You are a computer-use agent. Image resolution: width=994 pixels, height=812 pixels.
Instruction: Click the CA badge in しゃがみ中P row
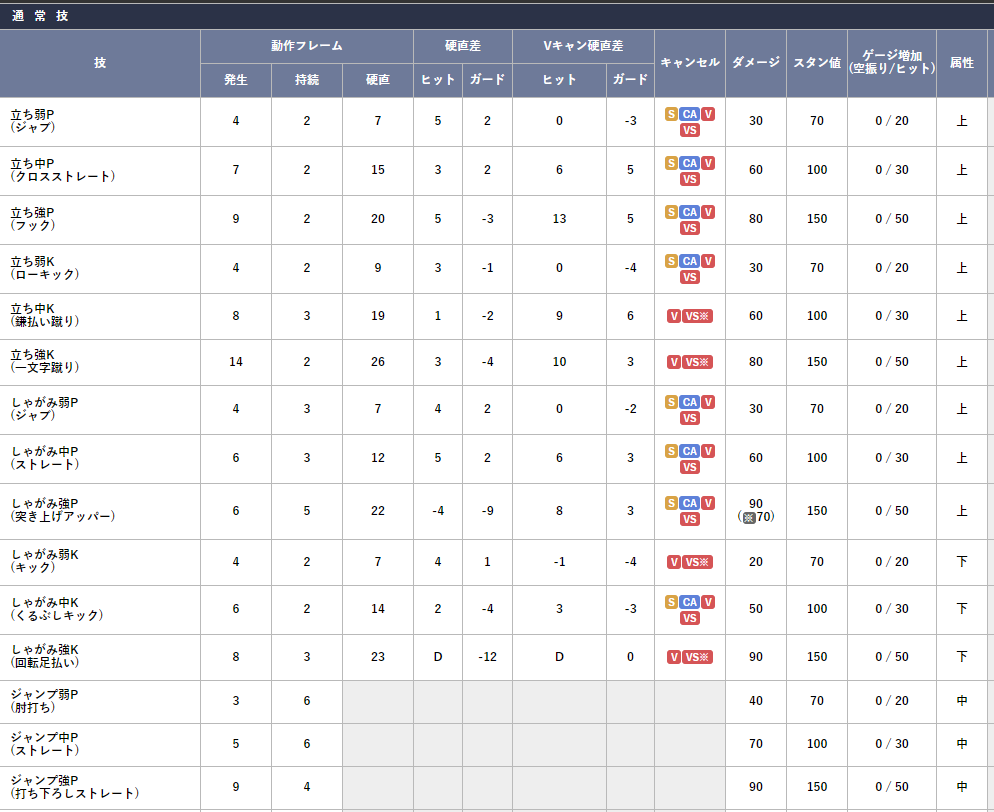click(x=690, y=451)
